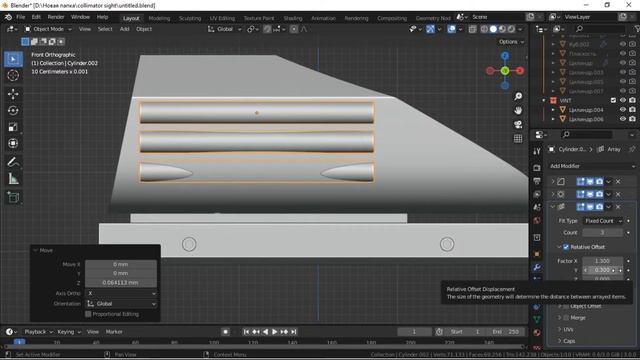Open the Axis Ortho X dropdown

[x=121, y=293]
